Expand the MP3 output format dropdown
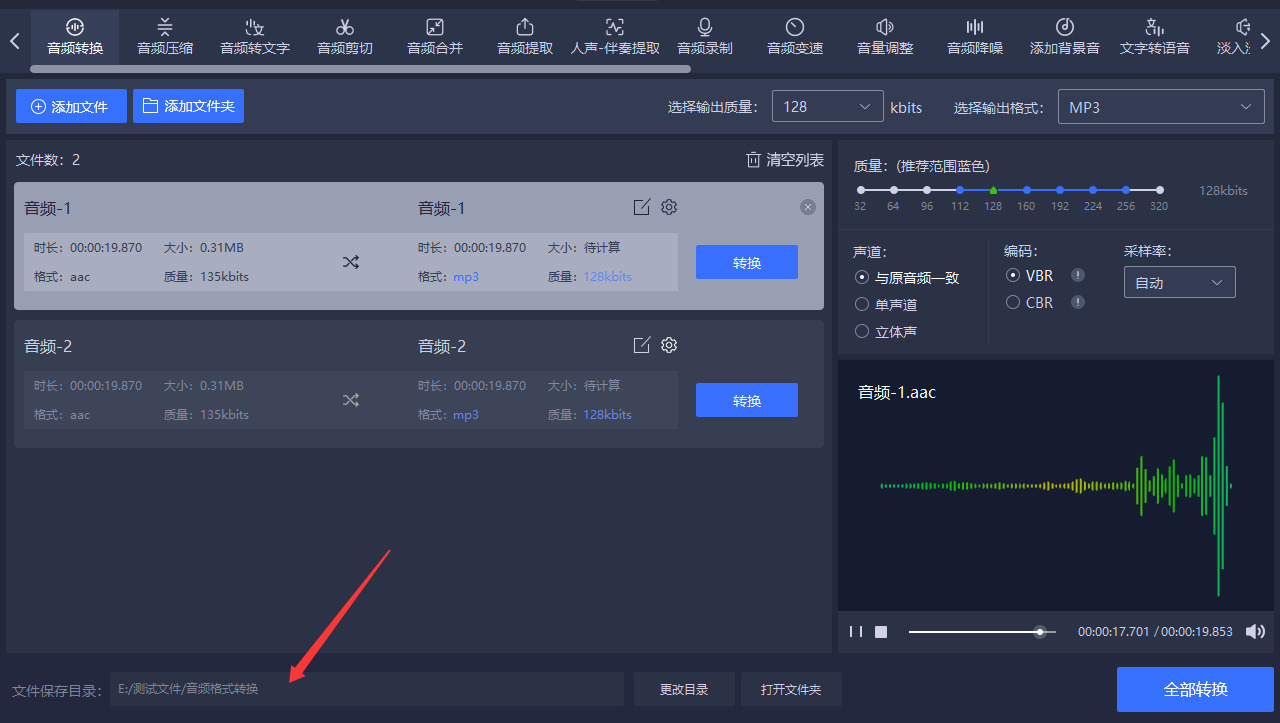The height and width of the screenshot is (723, 1280). click(x=1161, y=107)
